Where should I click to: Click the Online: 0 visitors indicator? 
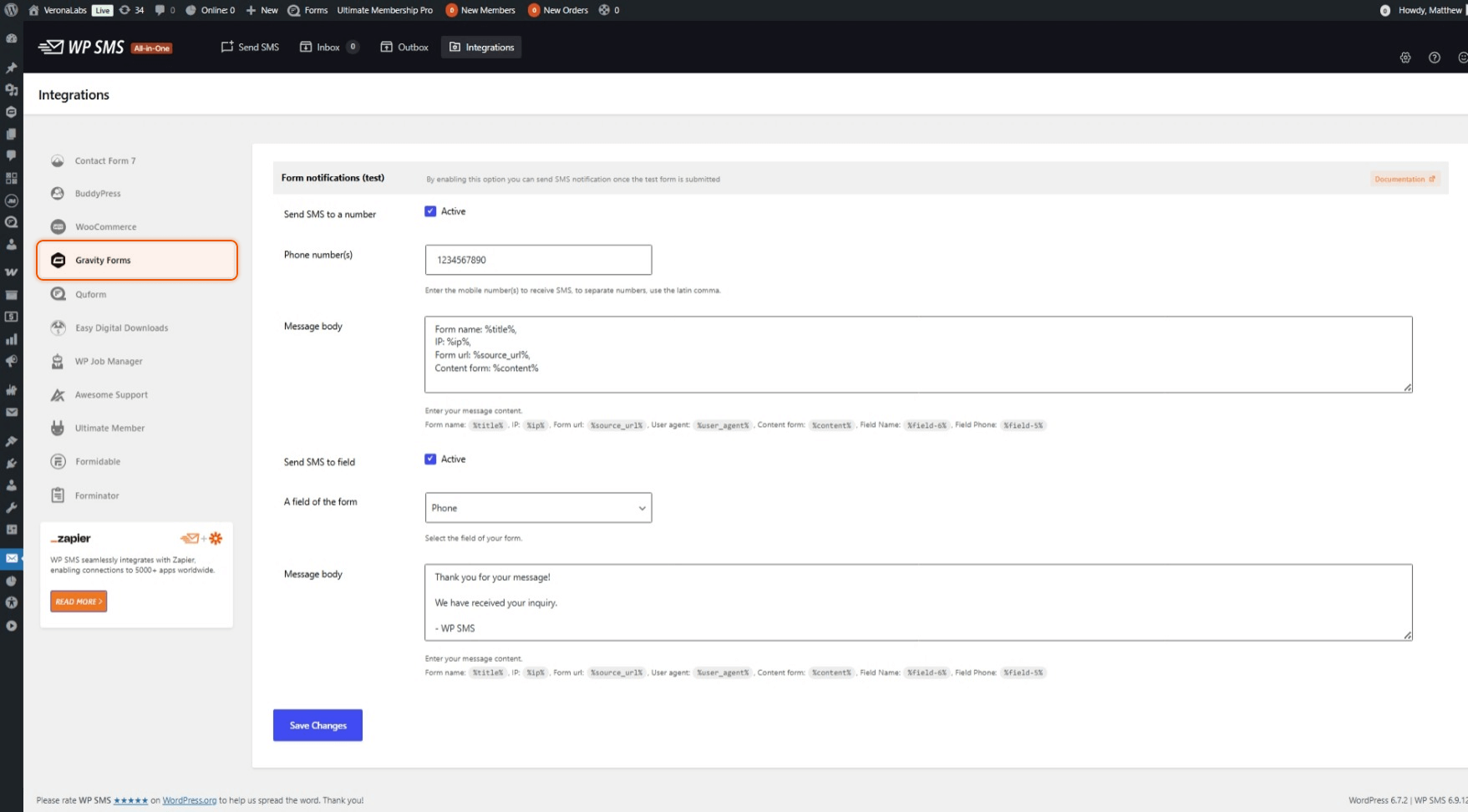coord(211,10)
